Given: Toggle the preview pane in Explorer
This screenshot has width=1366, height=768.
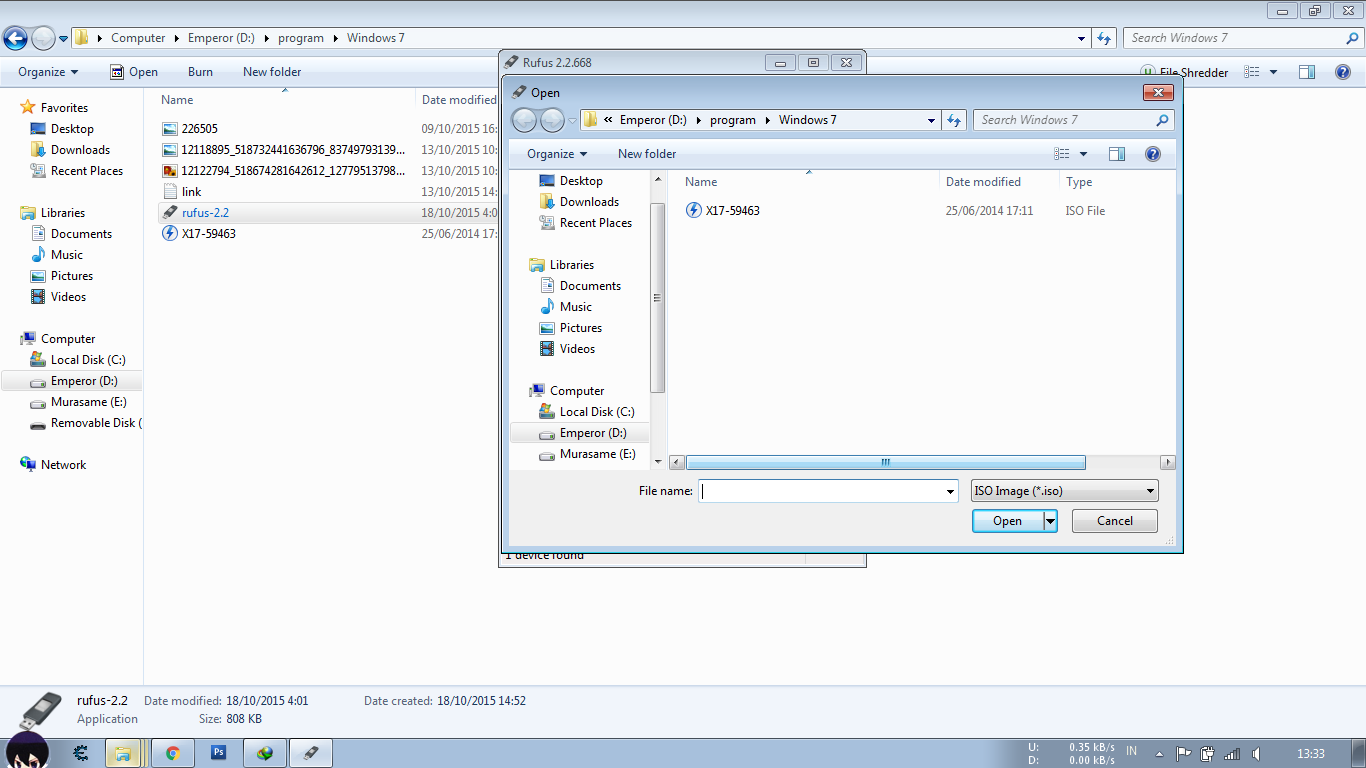Looking at the screenshot, I should [x=1306, y=71].
